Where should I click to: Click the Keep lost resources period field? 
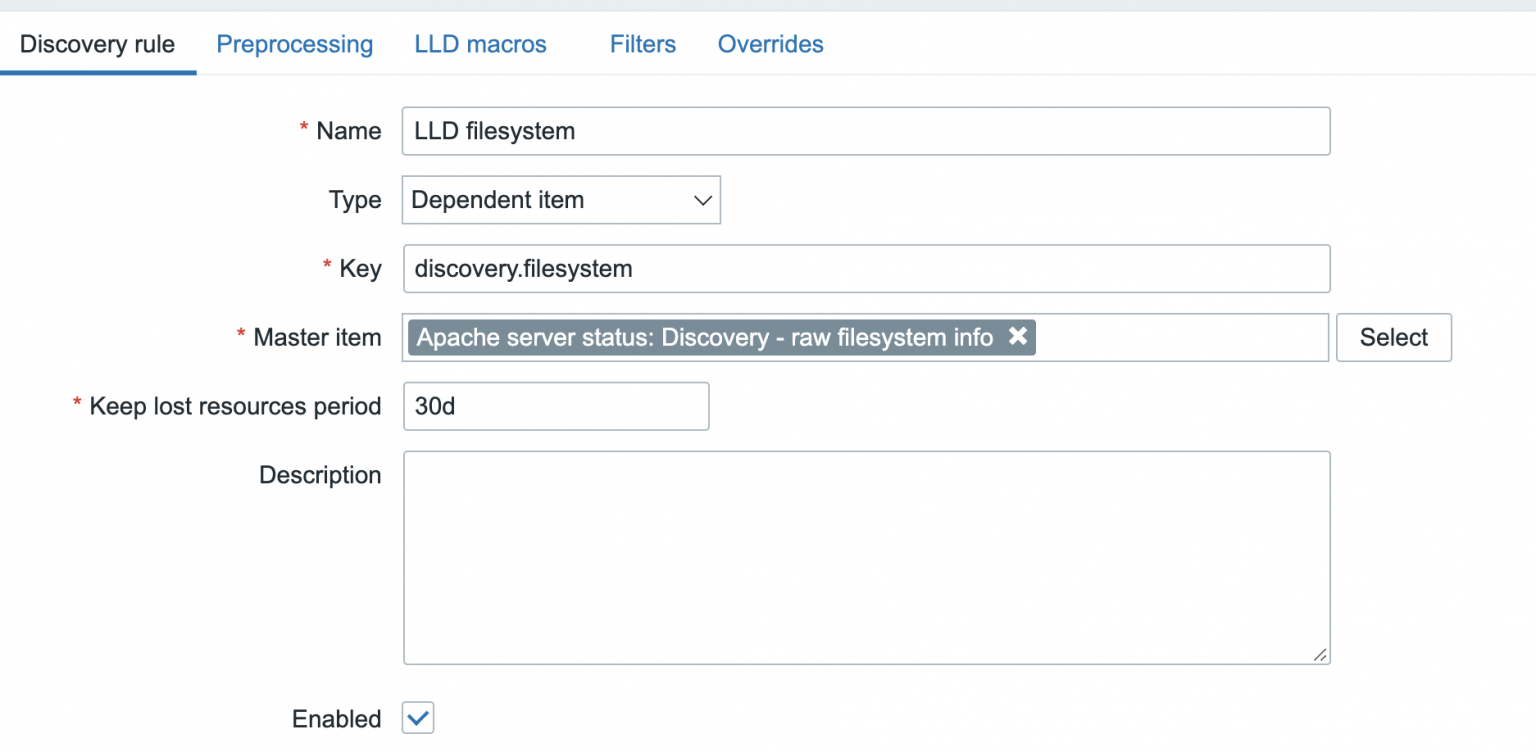(x=556, y=406)
